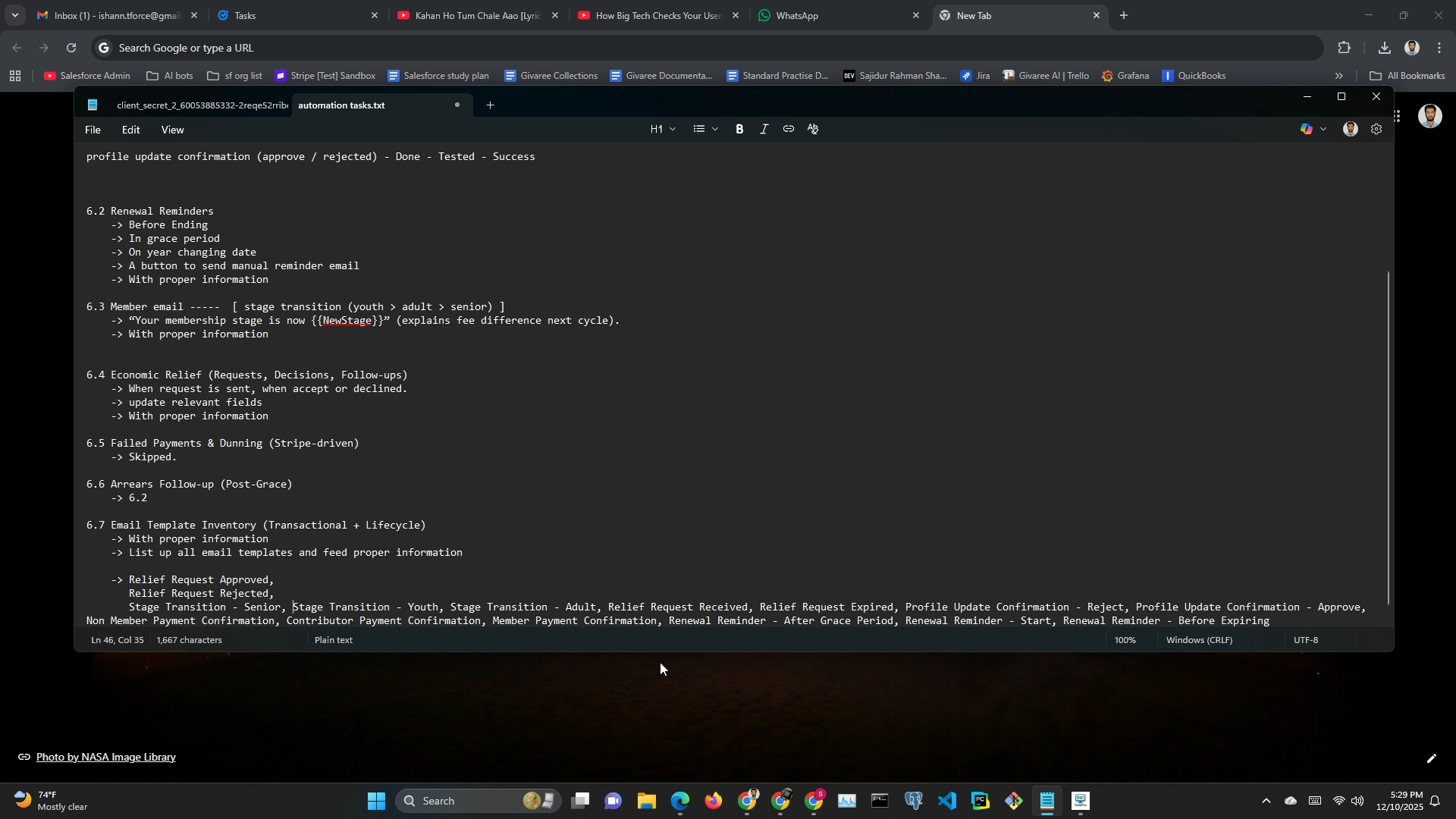Click the Copilot icon in Notepad

click(x=1306, y=130)
